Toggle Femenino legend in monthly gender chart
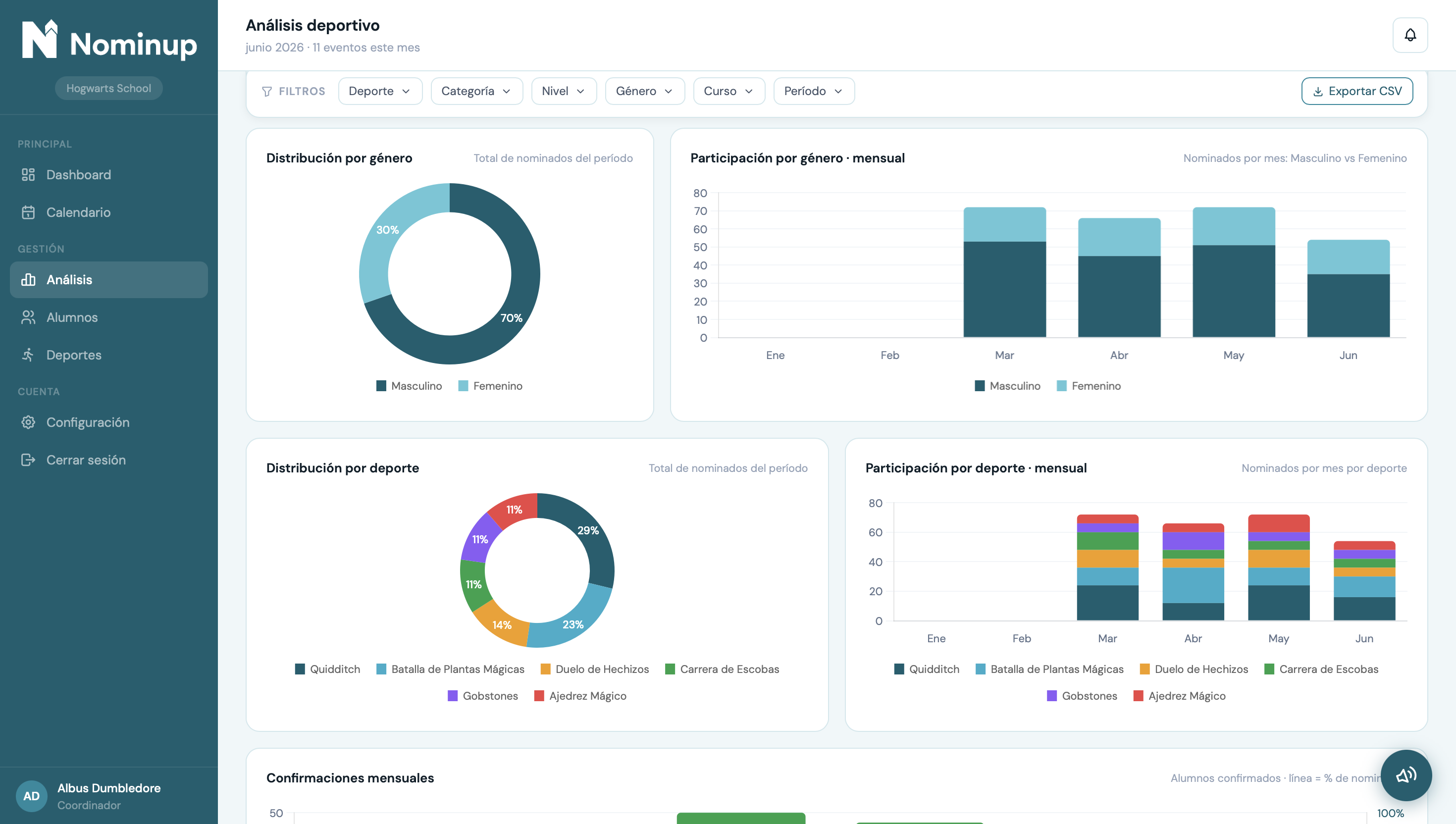 (x=1089, y=386)
